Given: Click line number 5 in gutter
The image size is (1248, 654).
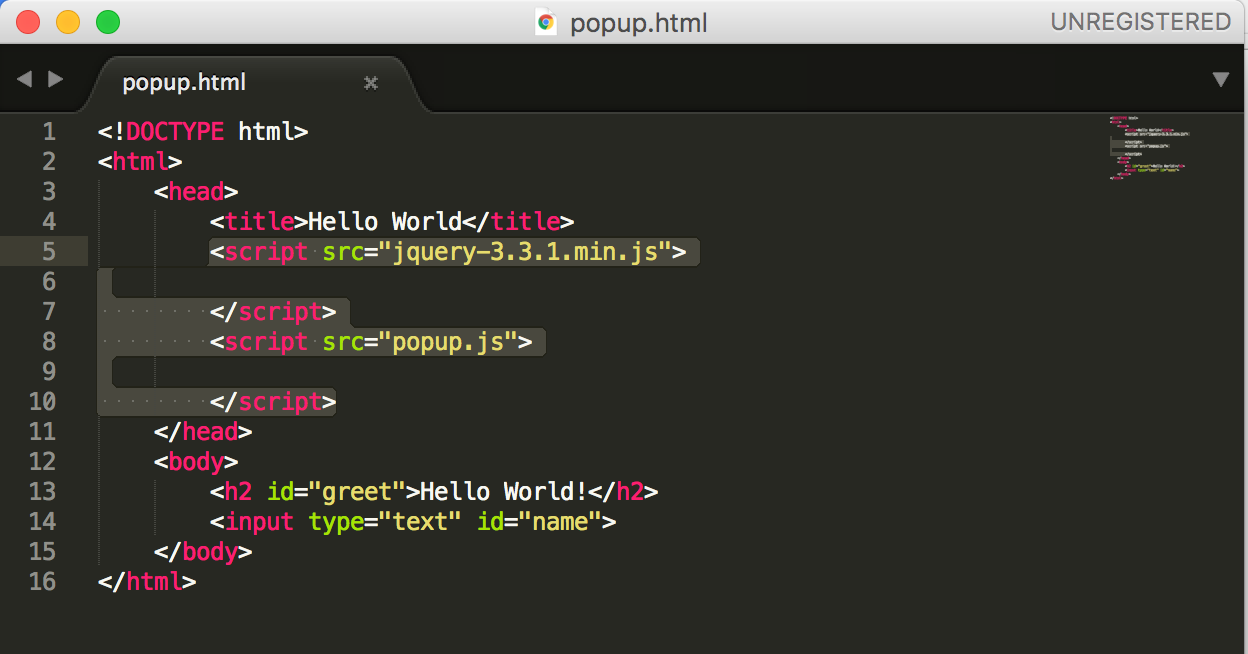Looking at the screenshot, I should 49,252.
